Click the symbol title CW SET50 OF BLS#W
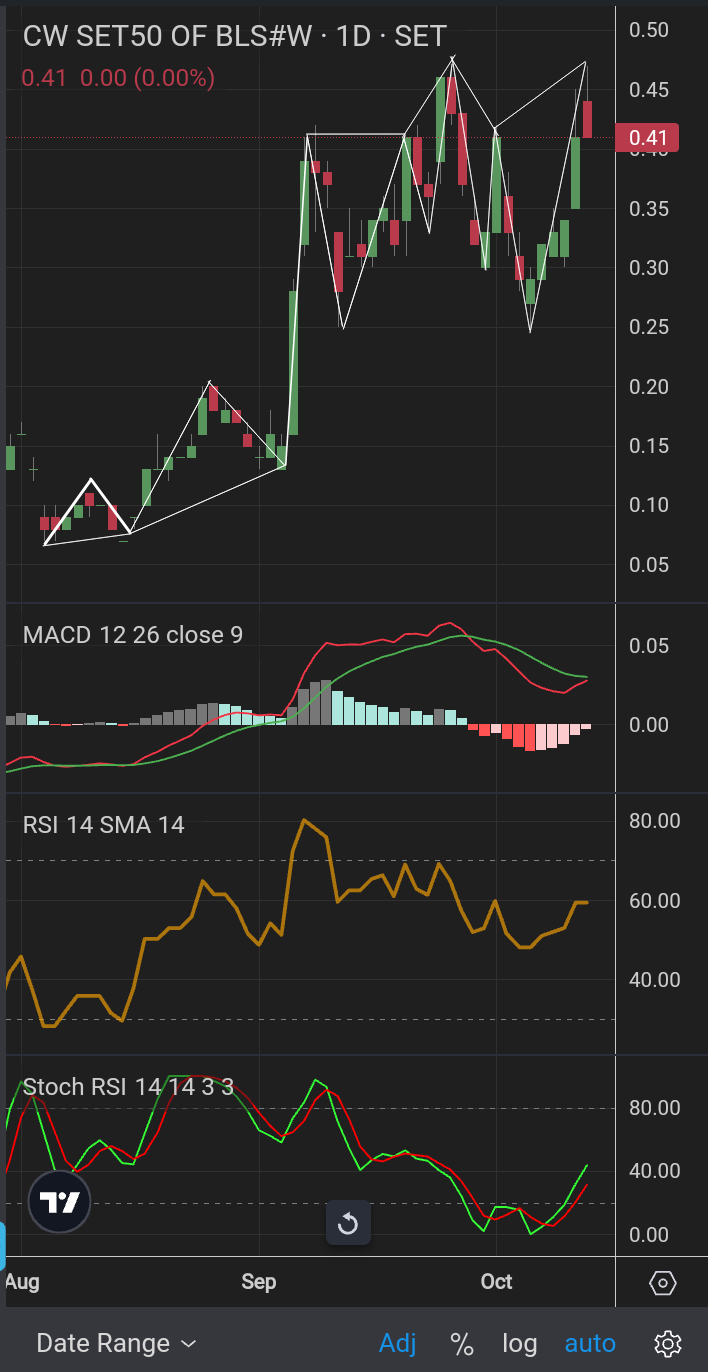The height and width of the screenshot is (1372, 708). tap(165, 37)
